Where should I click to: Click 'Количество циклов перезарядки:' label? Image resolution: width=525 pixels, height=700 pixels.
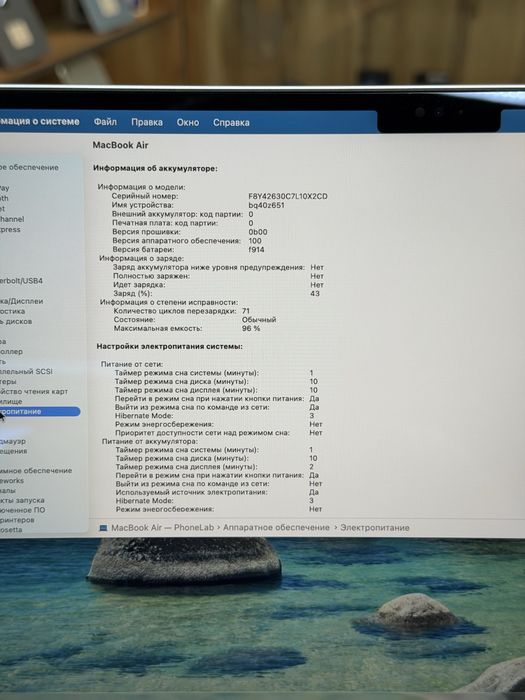(175, 311)
